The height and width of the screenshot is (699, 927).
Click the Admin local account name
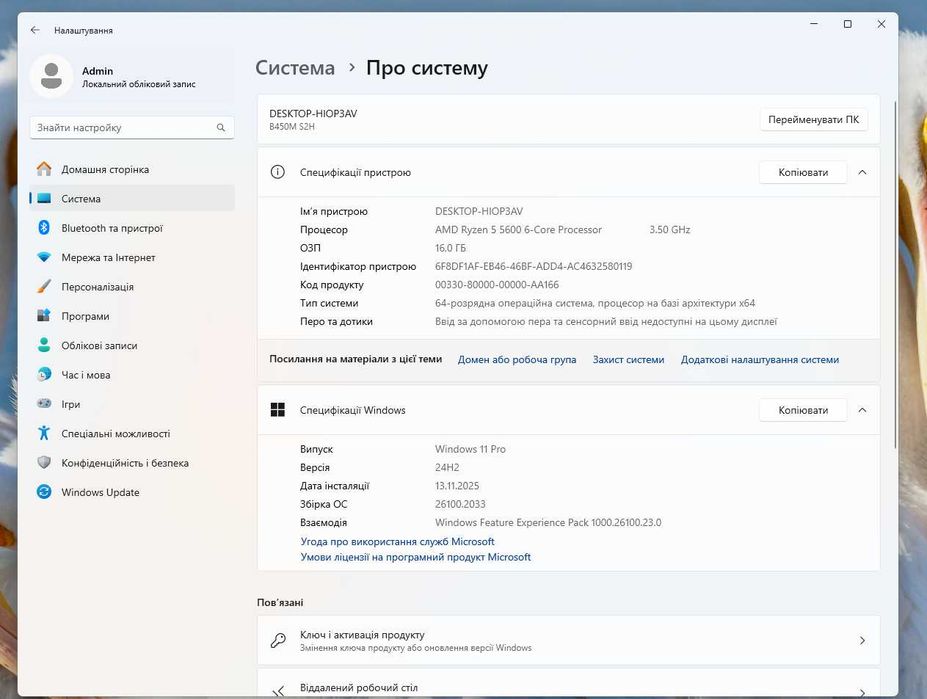[x=98, y=70]
